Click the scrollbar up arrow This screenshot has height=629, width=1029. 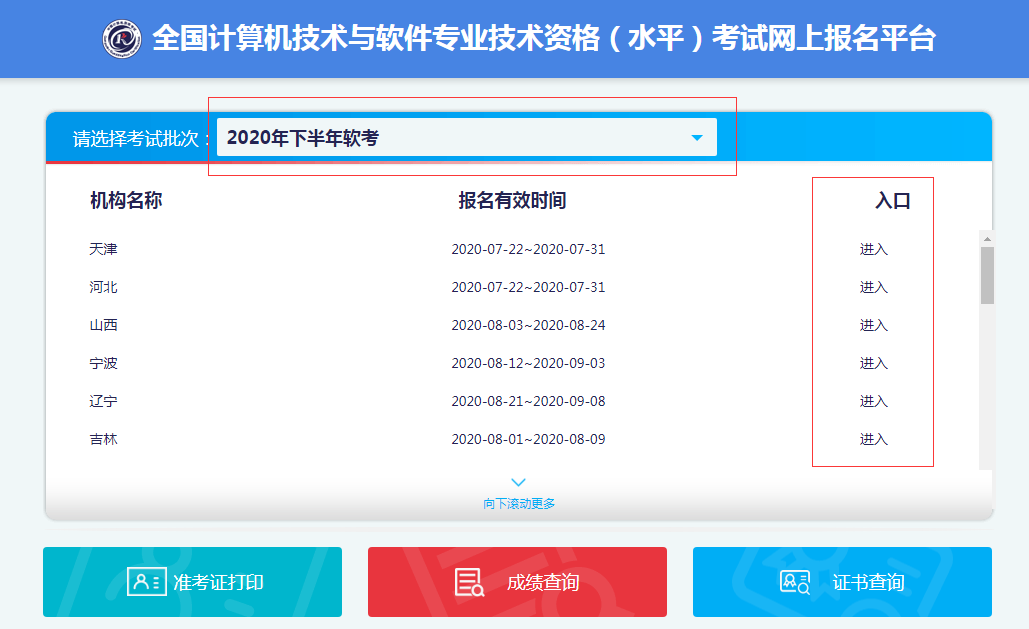(x=987, y=239)
